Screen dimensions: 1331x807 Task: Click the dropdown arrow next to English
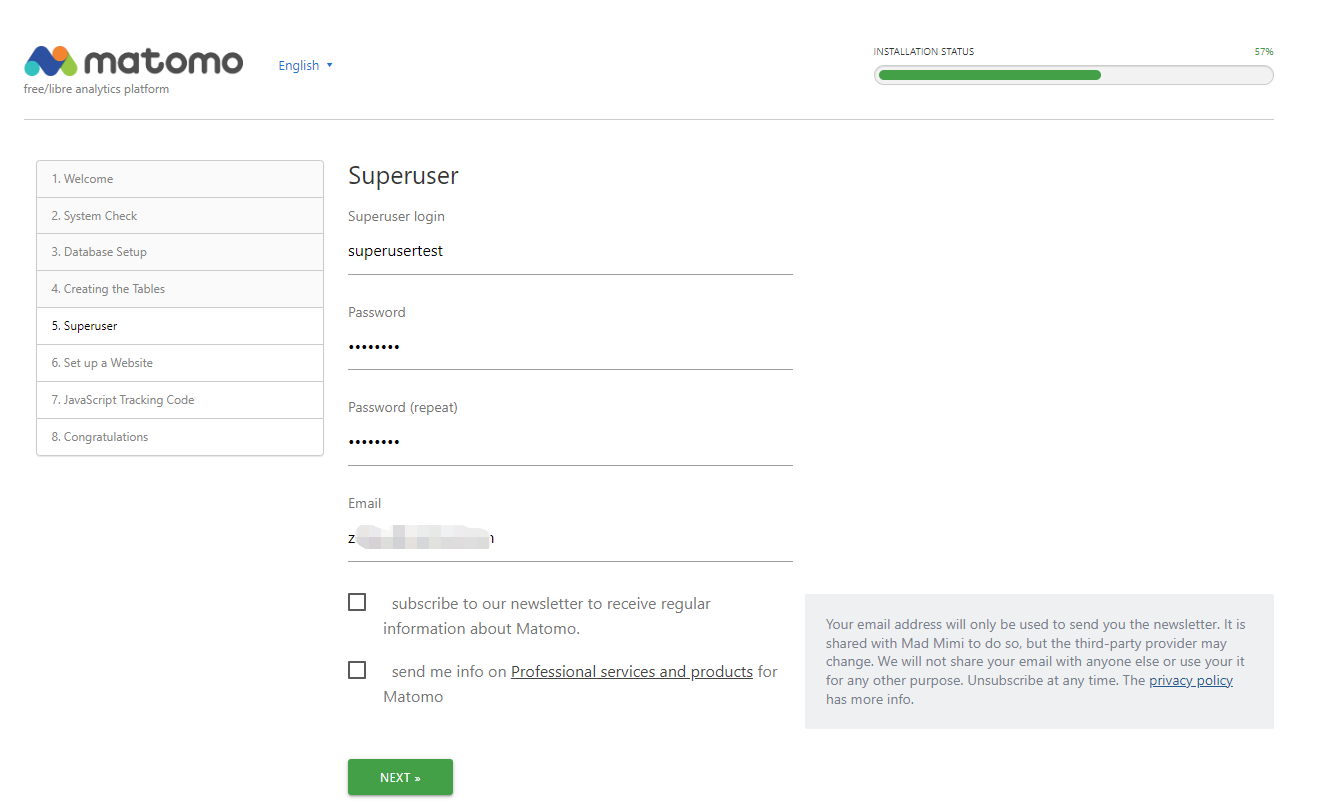coord(330,66)
